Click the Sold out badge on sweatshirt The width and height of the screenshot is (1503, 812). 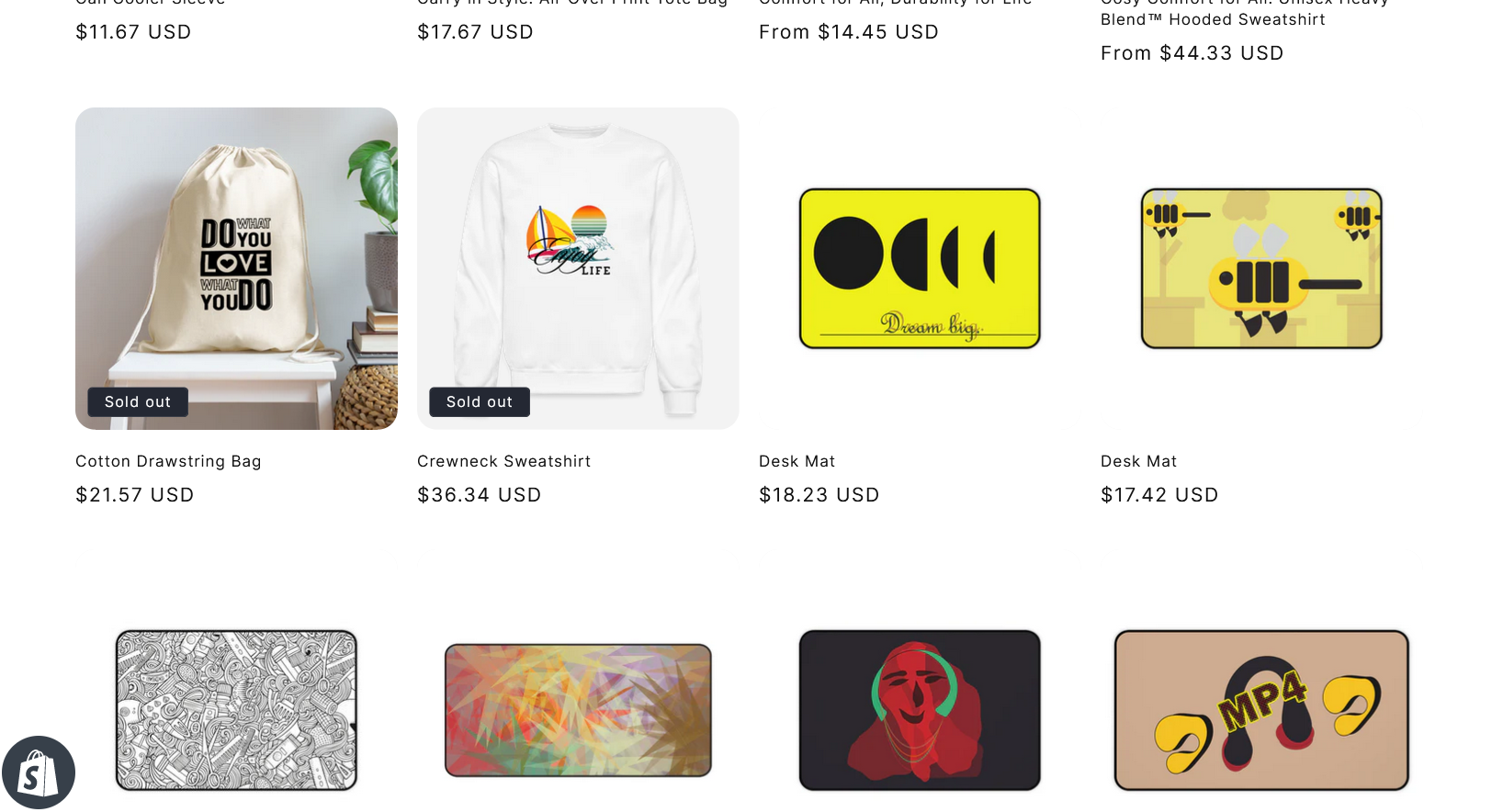[480, 401]
